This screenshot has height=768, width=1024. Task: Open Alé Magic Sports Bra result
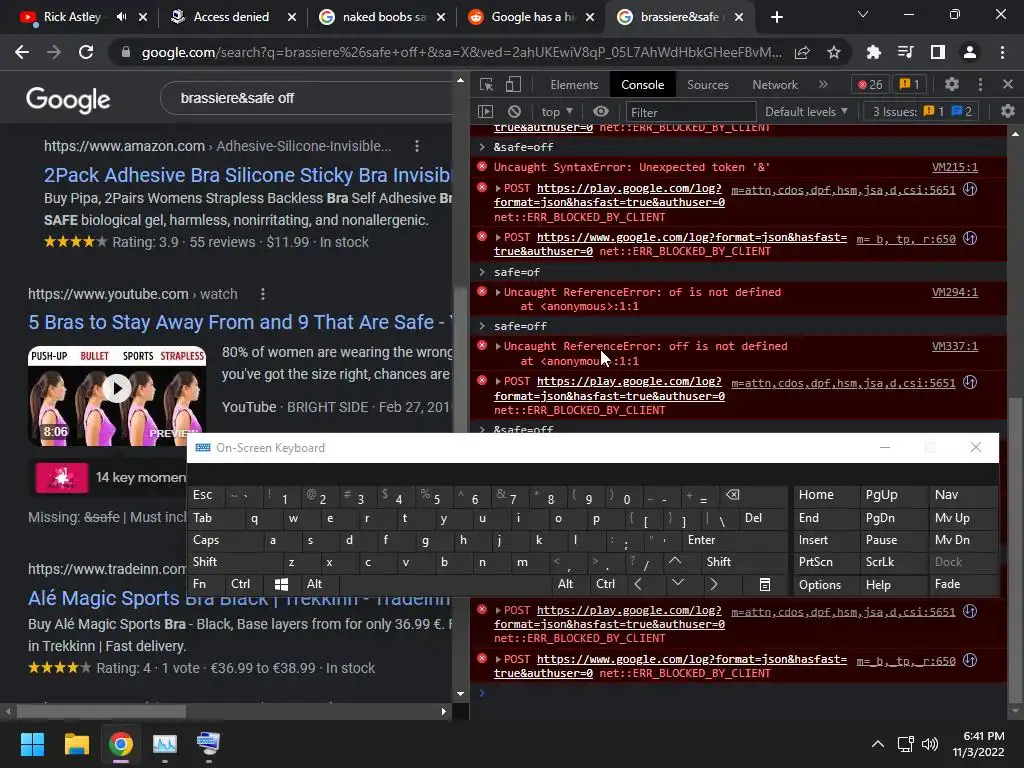[239, 598]
